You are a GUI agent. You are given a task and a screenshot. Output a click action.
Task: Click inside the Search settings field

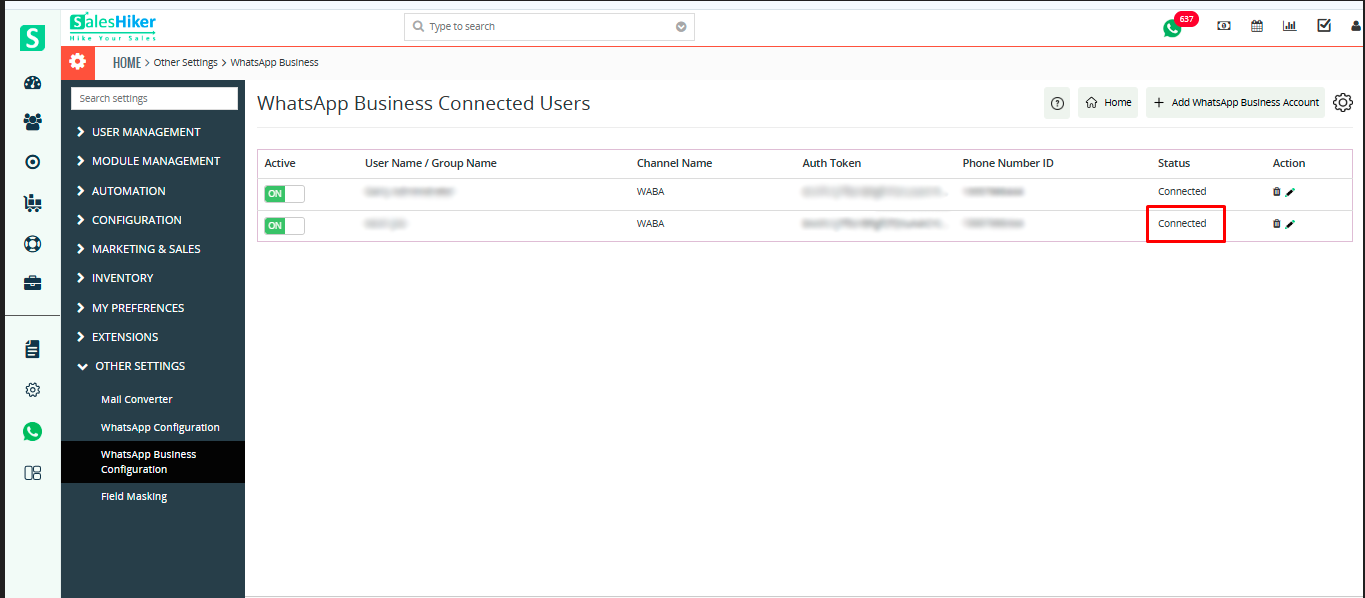153,98
